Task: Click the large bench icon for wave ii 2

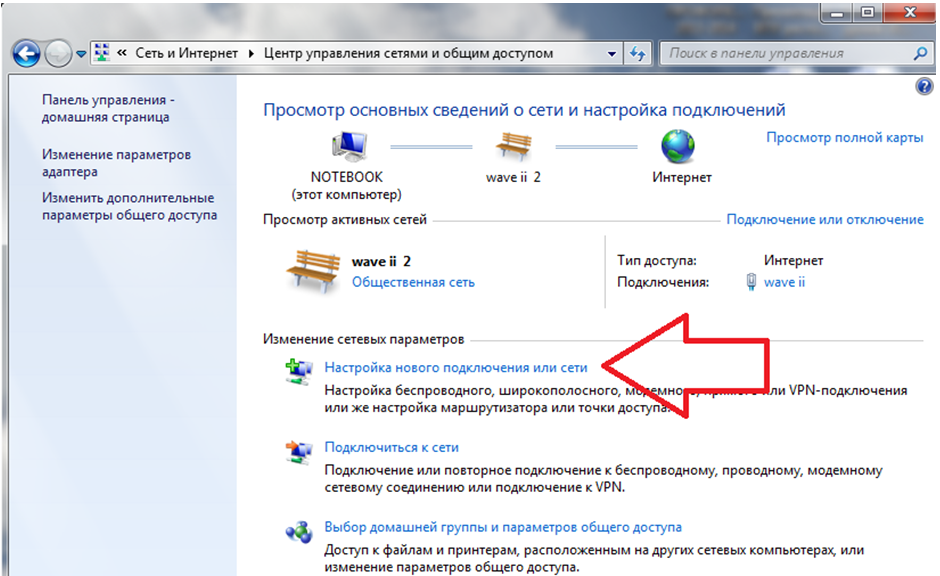Action: point(313,272)
